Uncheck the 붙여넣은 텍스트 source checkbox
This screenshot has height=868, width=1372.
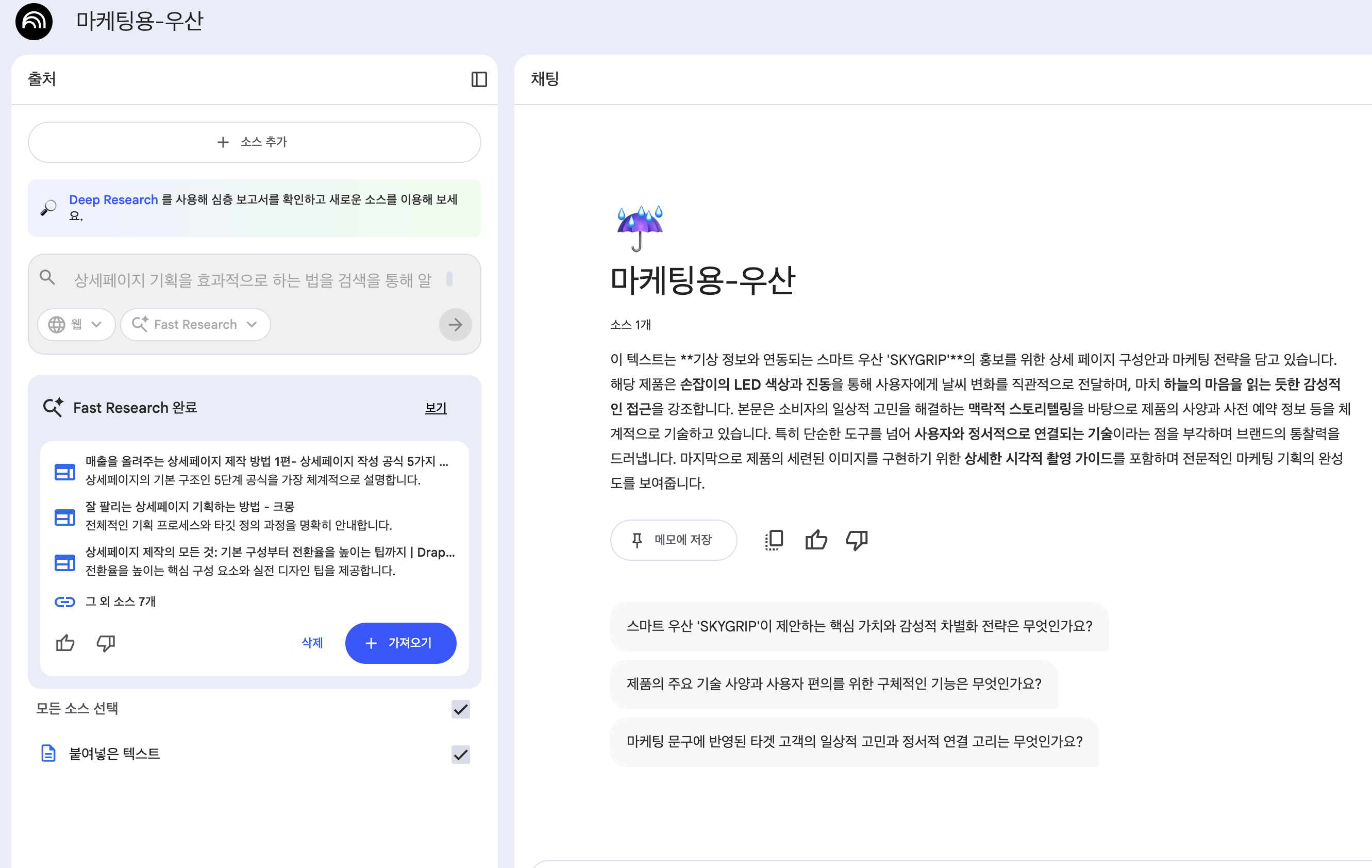click(460, 755)
